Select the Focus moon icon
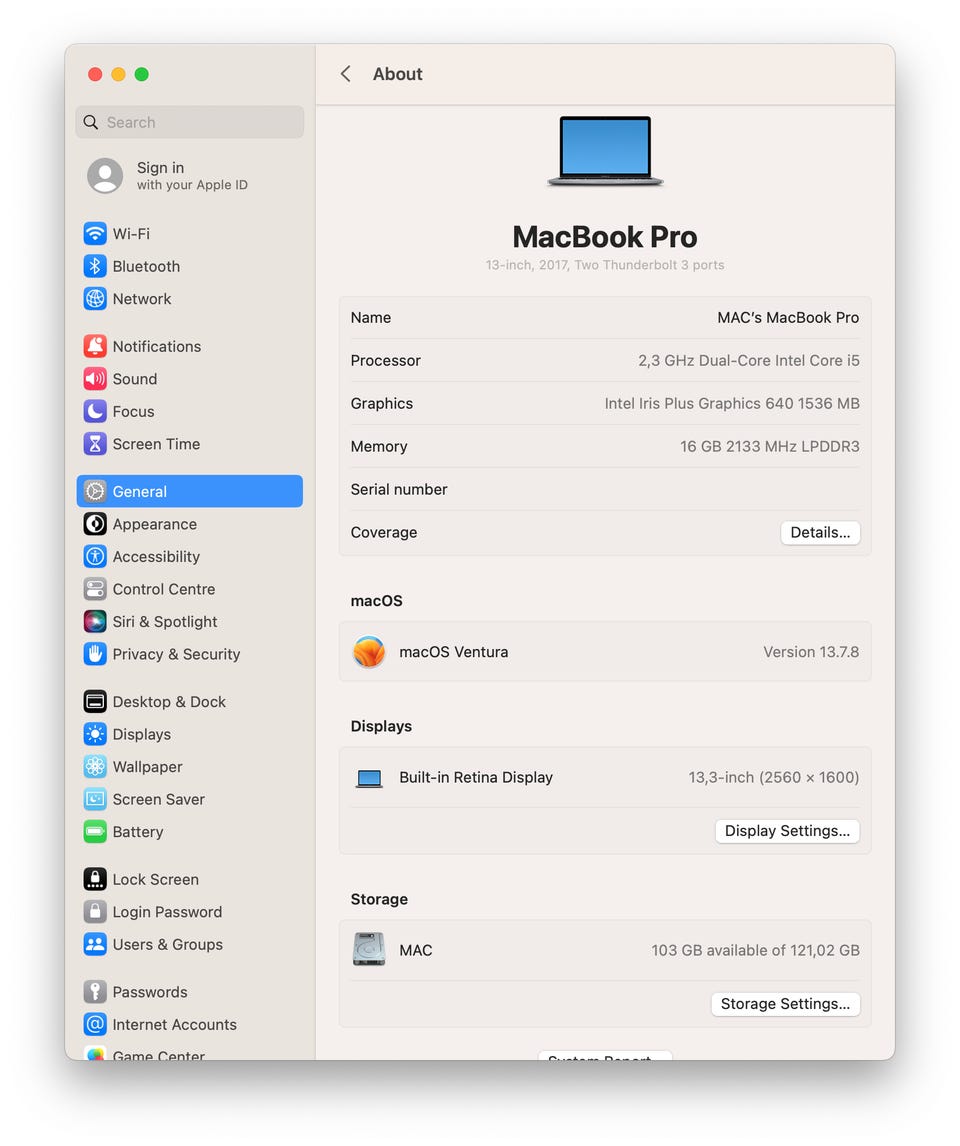 [95, 411]
